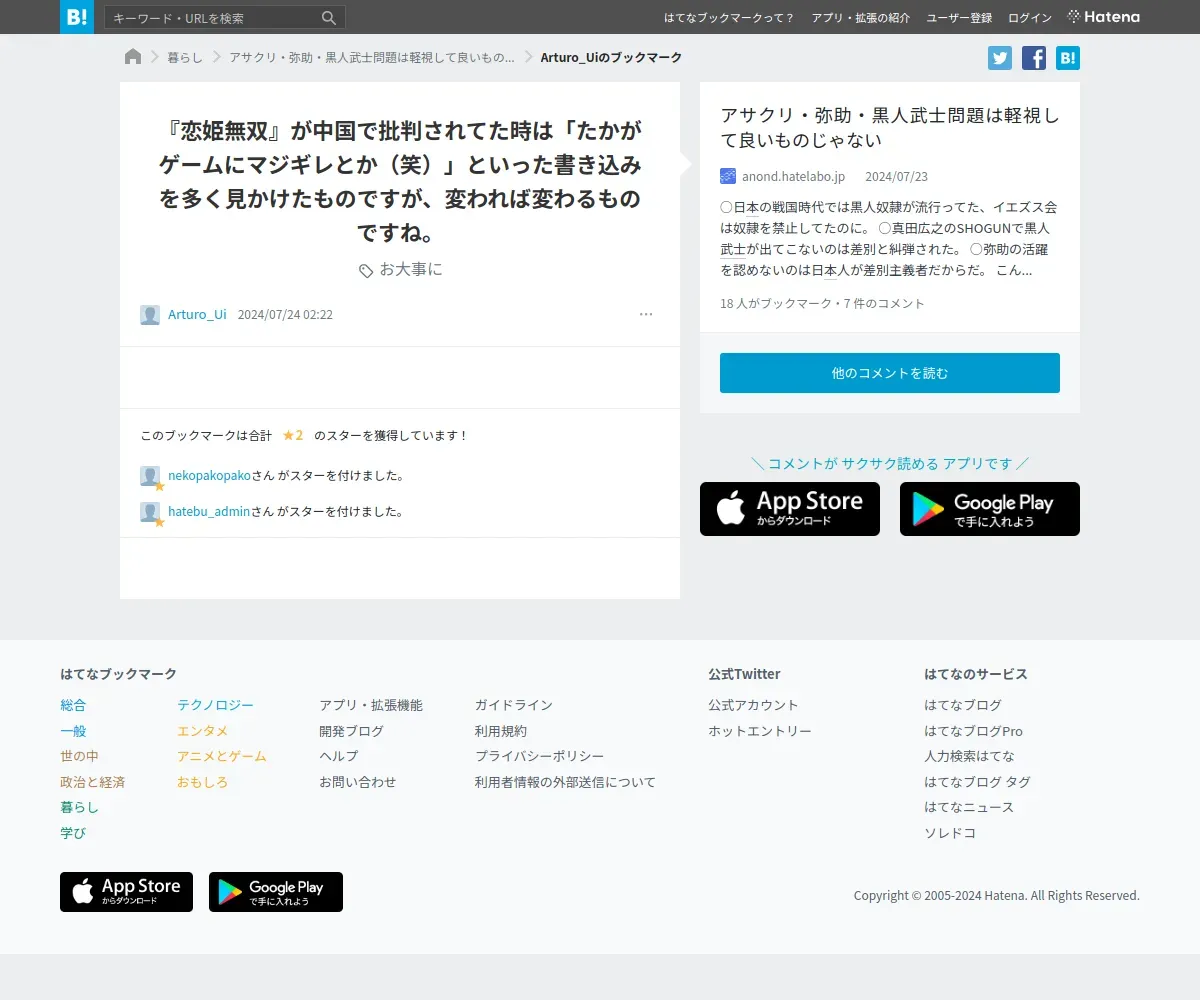1200x1000 pixels.
Task: Open エンタメ category in footer
Action: (x=202, y=731)
